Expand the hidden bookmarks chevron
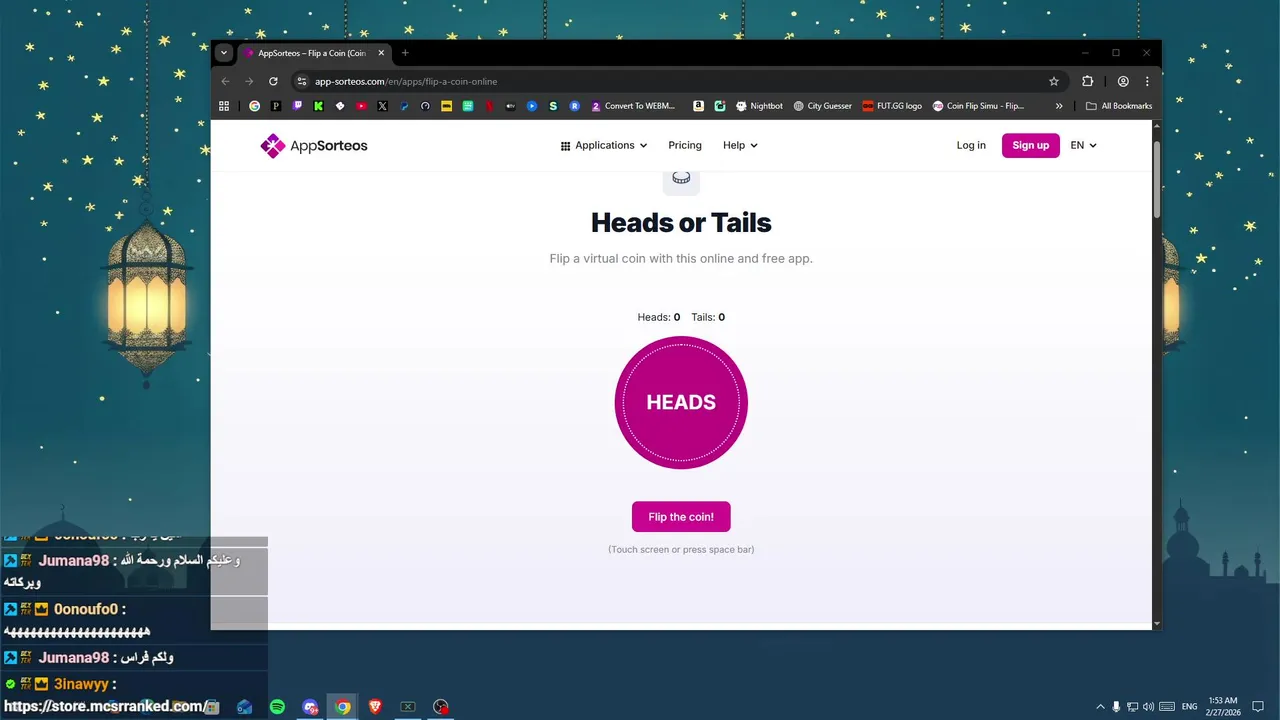This screenshot has height=720, width=1280. pos(1059,105)
